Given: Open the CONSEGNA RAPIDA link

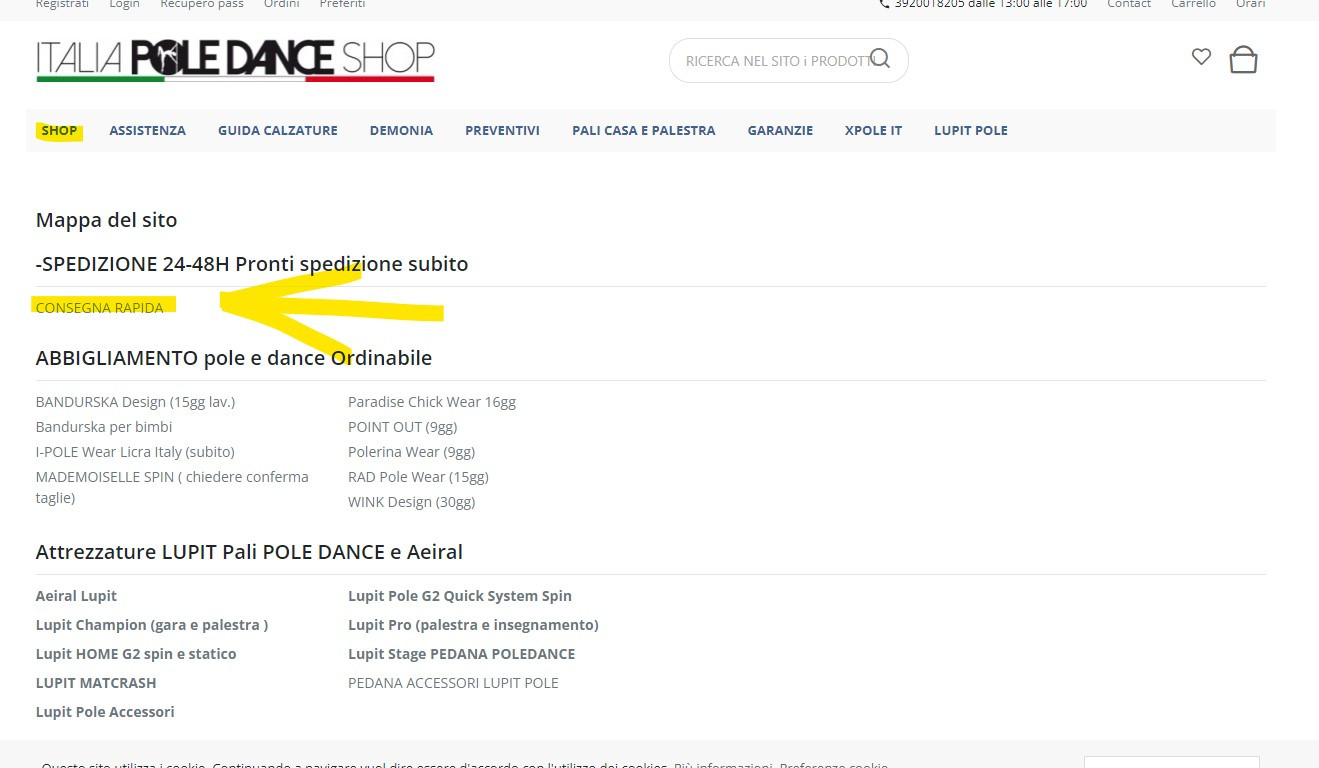Looking at the screenshot, I should tap(99, 308).
